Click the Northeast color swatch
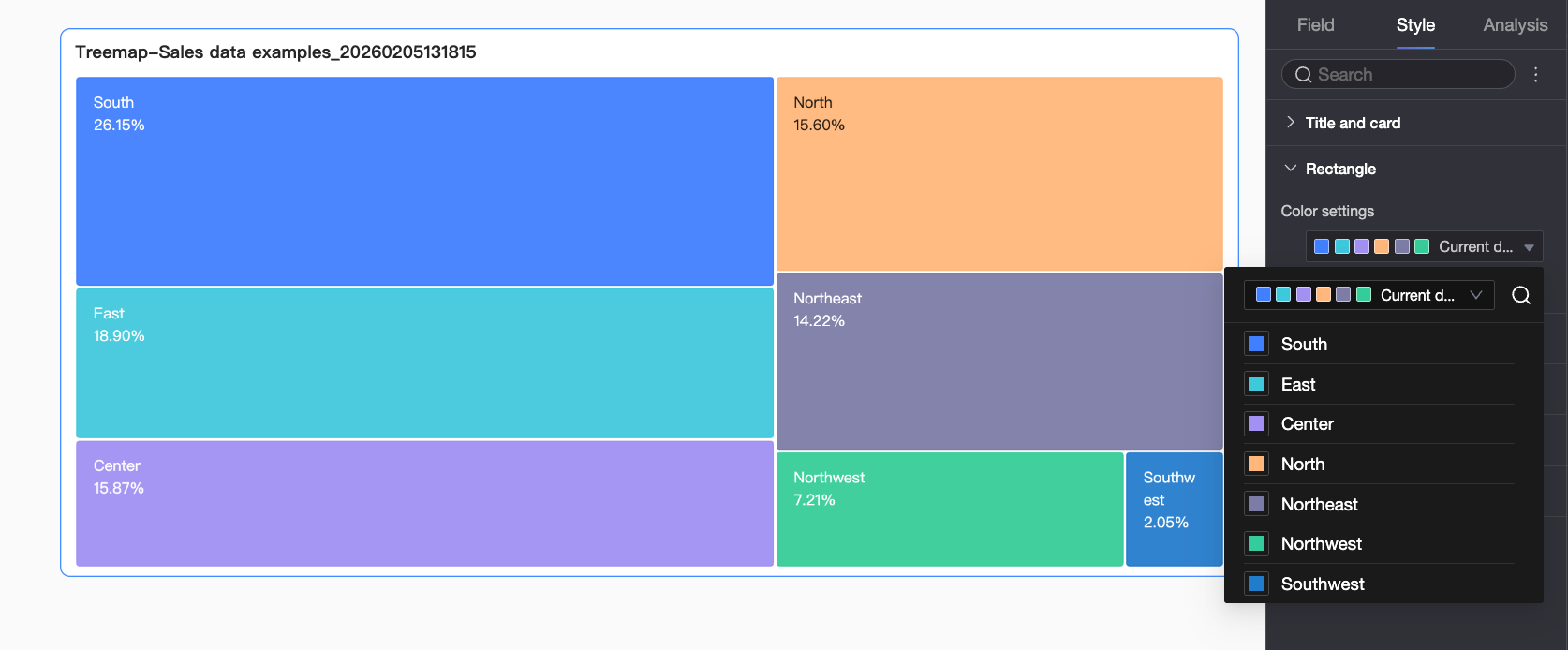This screenshot has height=650, width=1568. pos(1256,504)
